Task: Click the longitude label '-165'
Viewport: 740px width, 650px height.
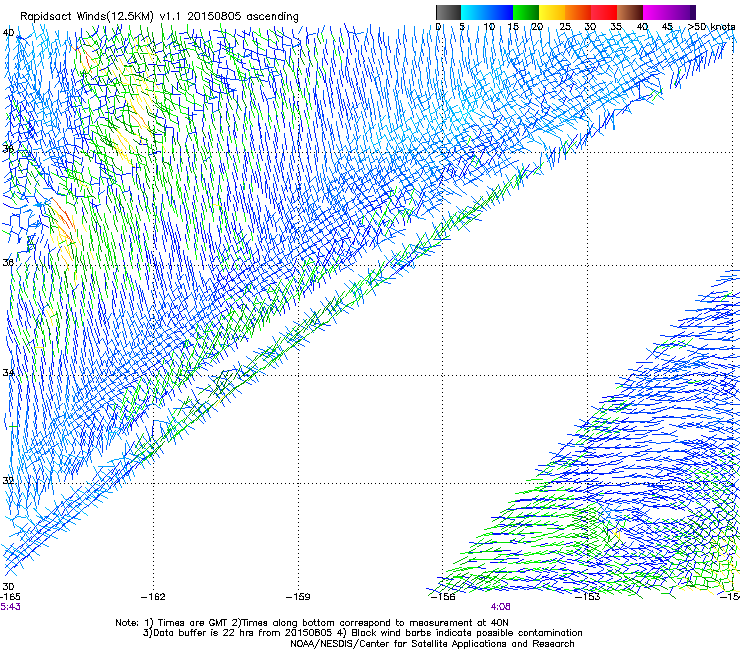Action: point(10,597)
